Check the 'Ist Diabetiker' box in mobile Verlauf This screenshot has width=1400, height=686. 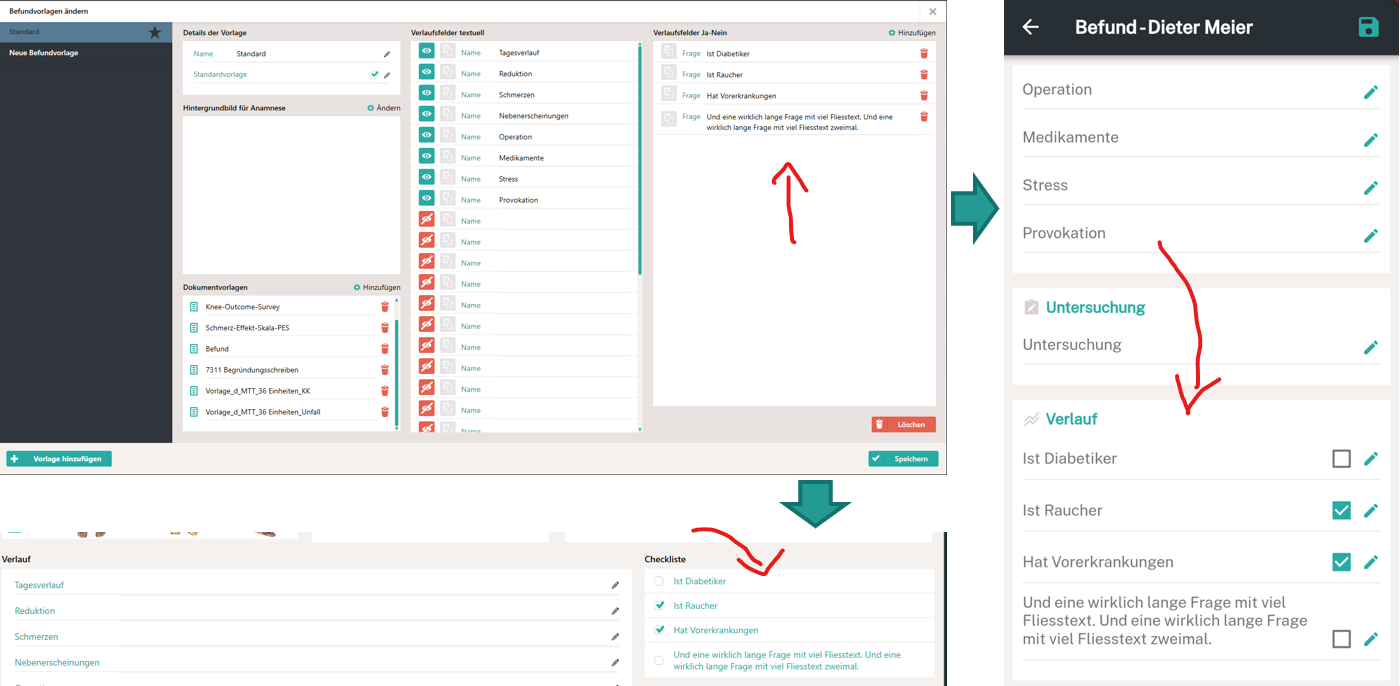pos(1341,459)
